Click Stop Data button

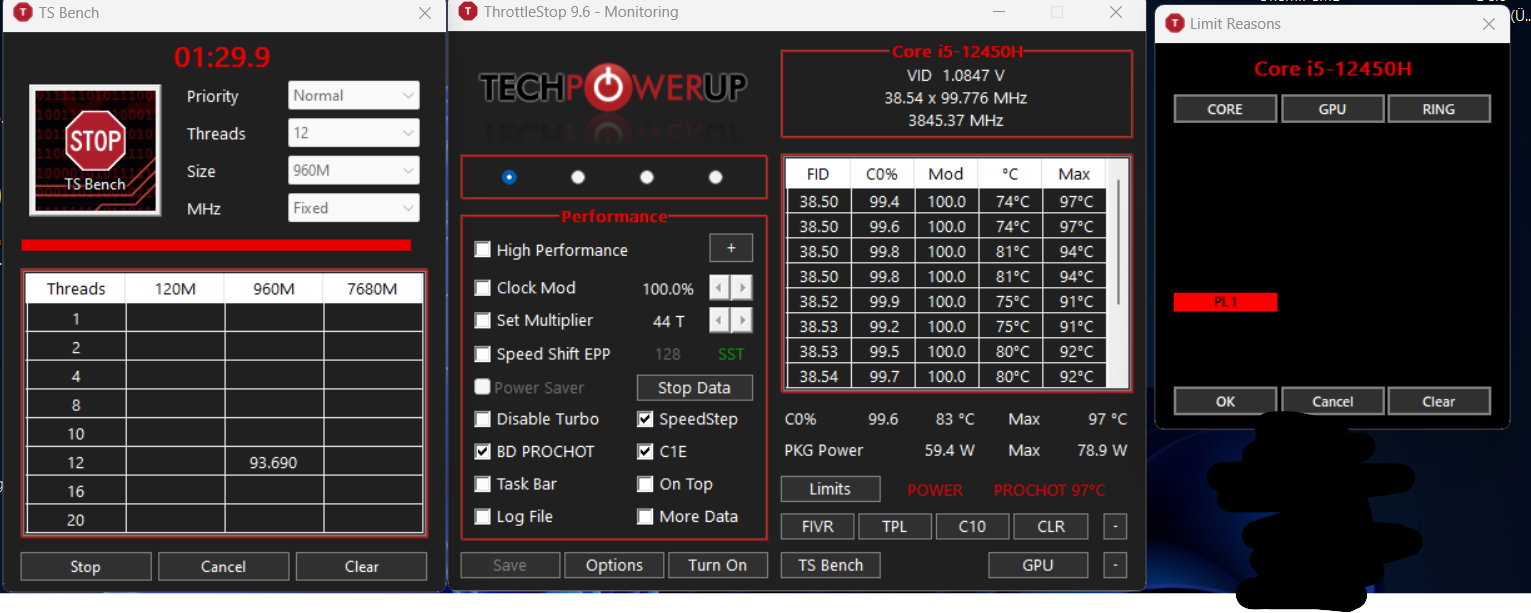[x=694, y=388]
